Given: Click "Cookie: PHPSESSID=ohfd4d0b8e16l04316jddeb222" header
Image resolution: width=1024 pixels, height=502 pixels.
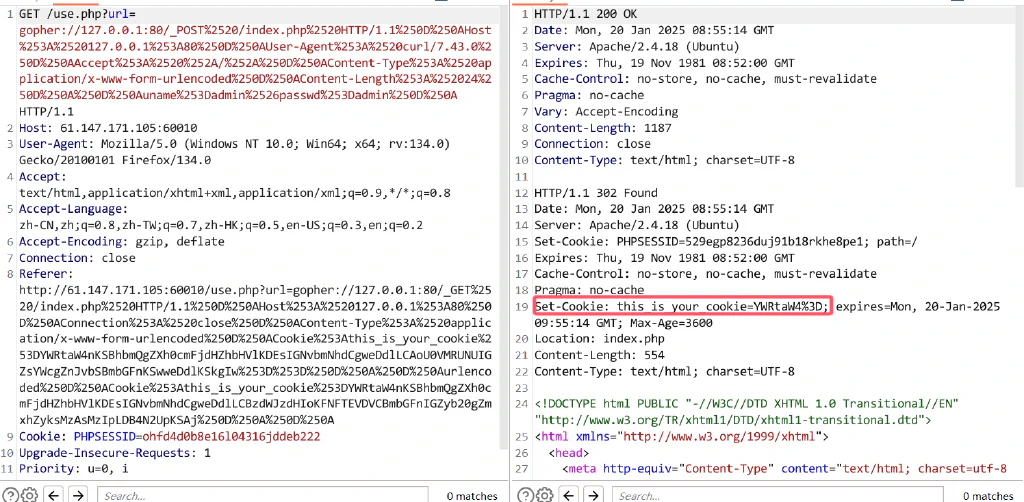Looking at the screenshot, I should coord(169,436).
